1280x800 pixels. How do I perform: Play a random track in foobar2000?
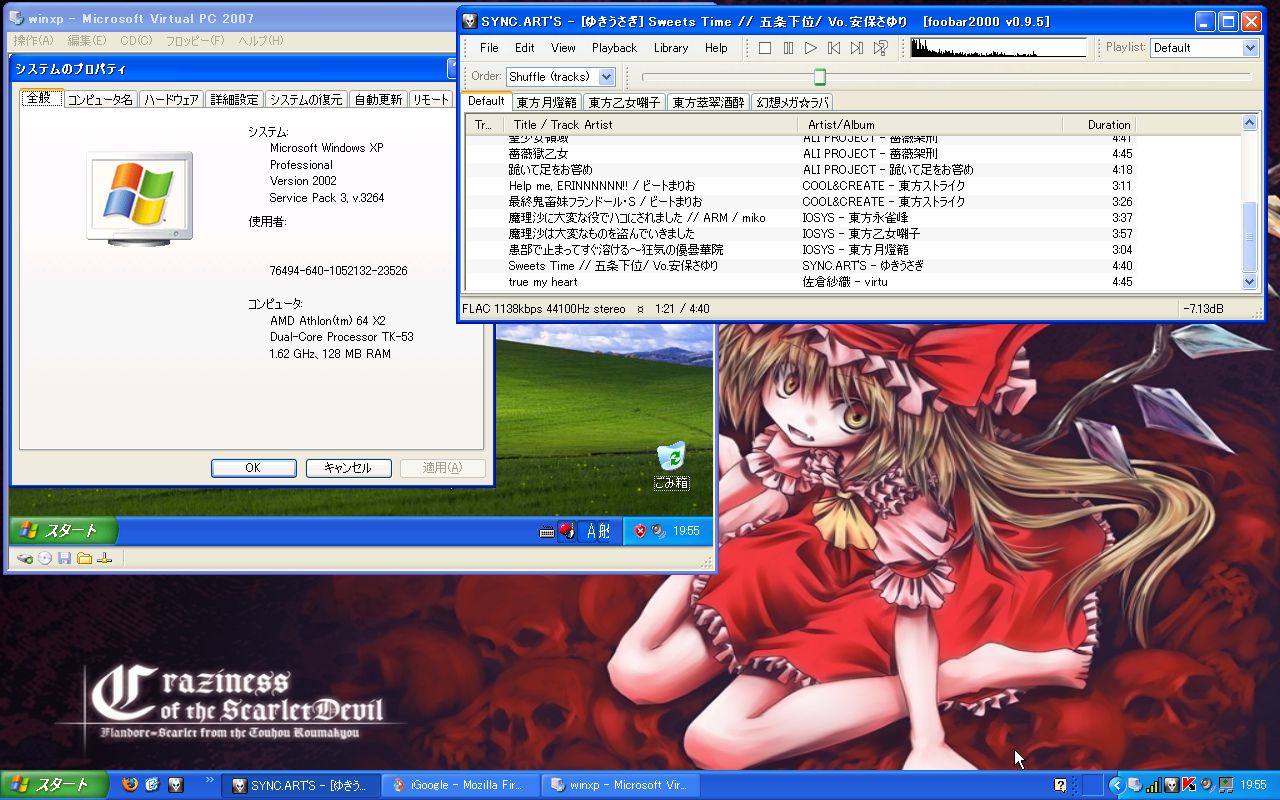880,48
